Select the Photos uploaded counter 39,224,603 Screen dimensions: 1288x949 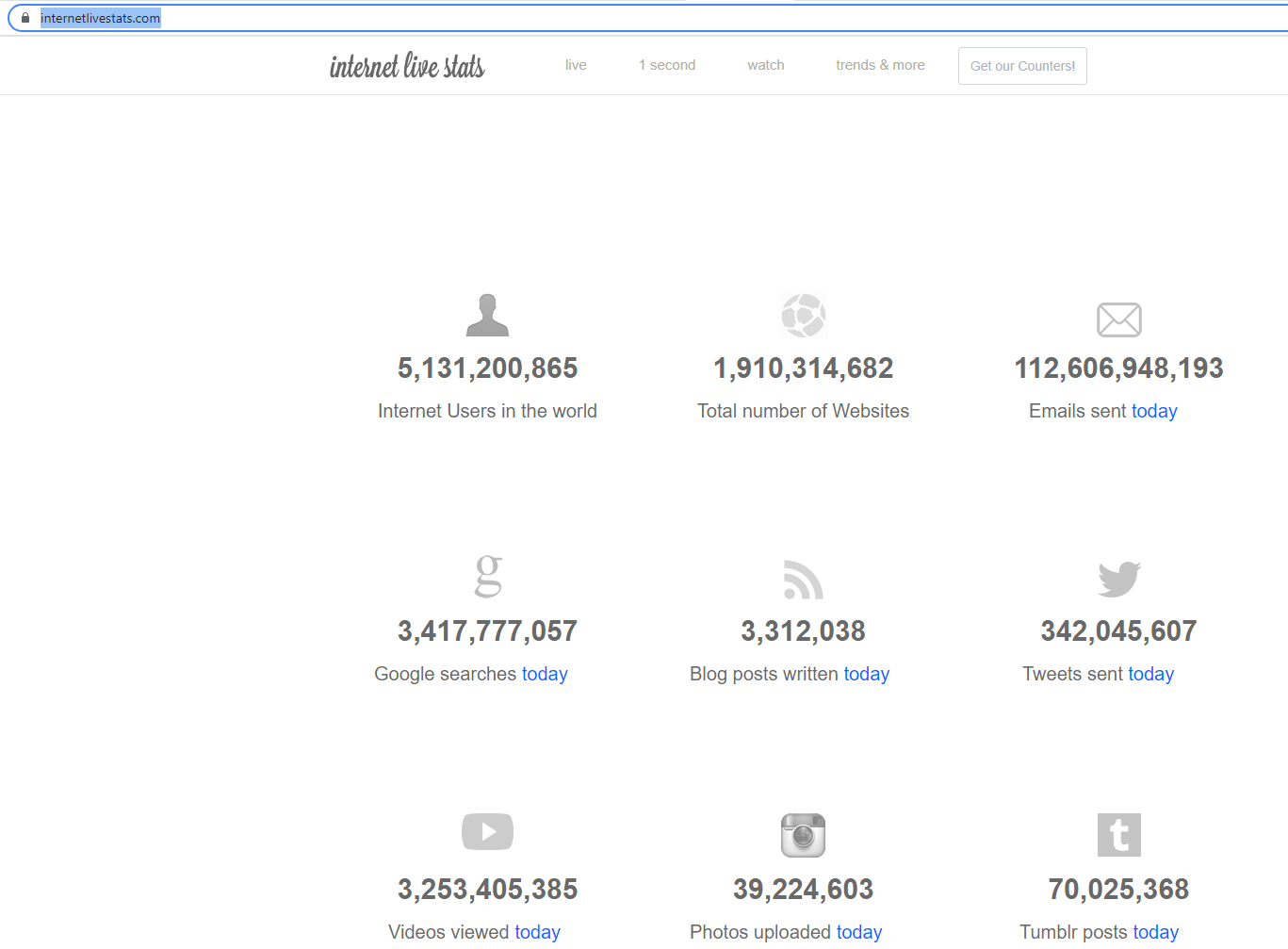click(804, 890)
